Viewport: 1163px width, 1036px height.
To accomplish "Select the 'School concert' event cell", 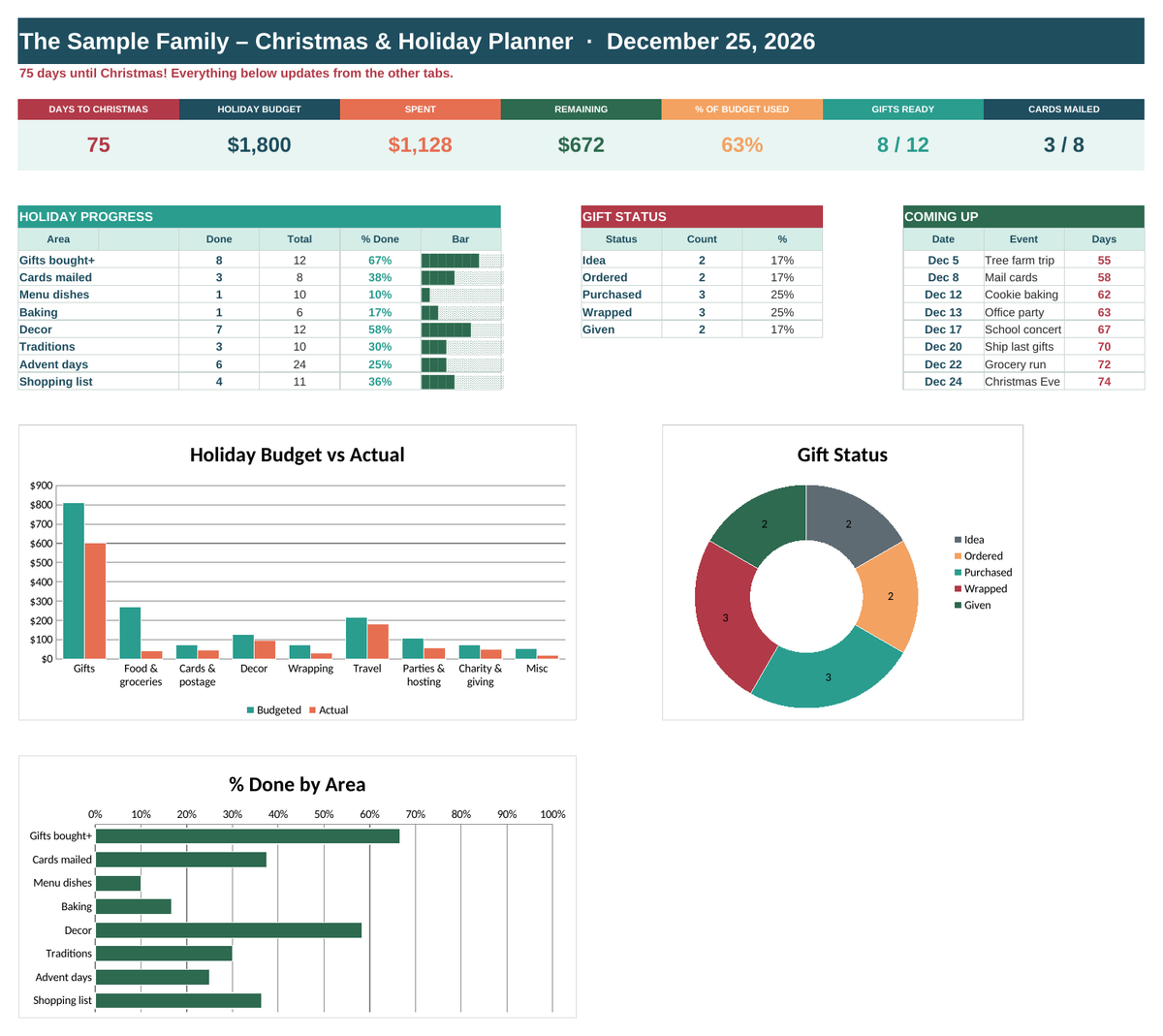I will tap(1023, 330).
